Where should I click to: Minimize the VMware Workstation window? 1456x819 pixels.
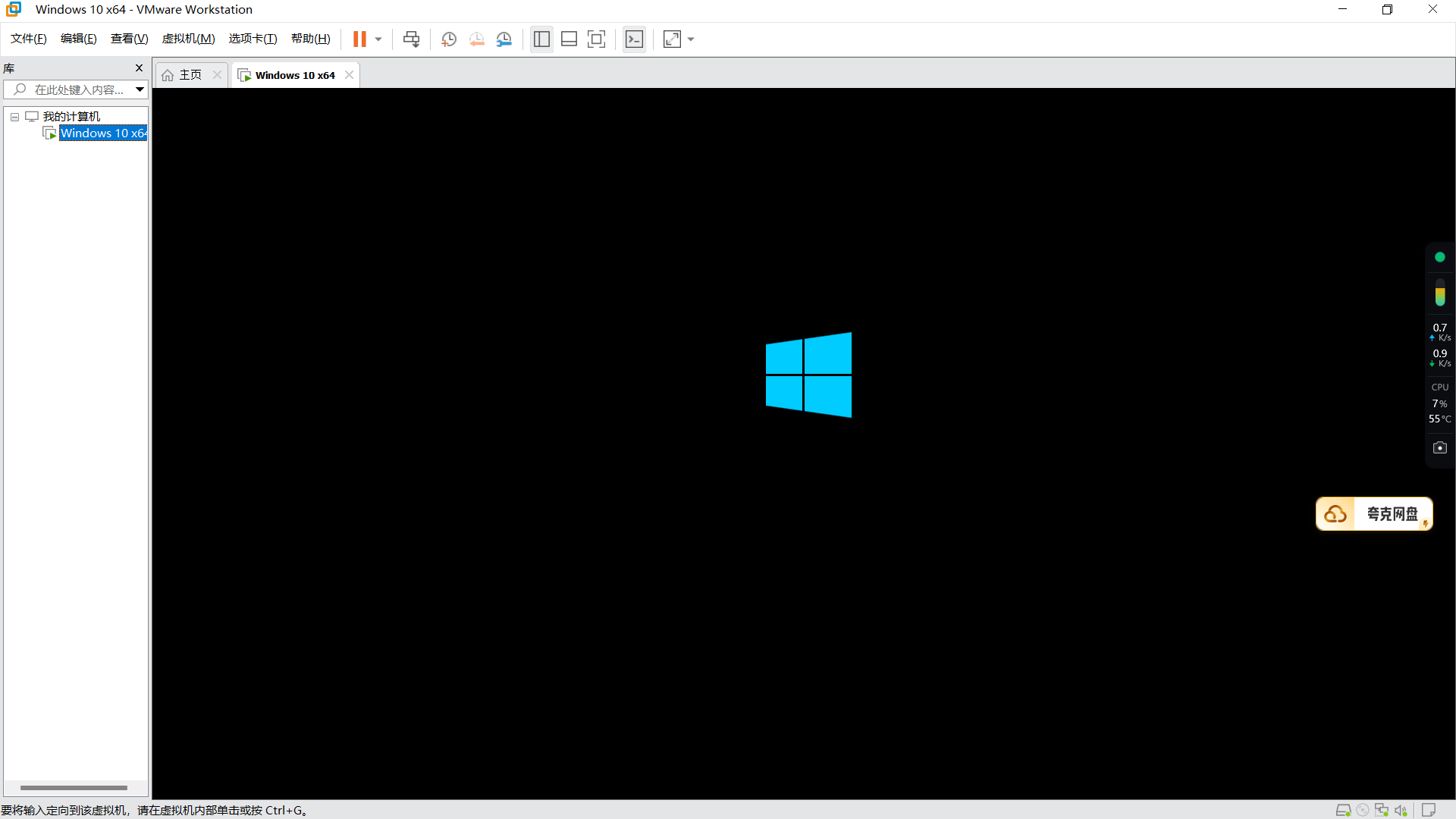coord(1342,9)
